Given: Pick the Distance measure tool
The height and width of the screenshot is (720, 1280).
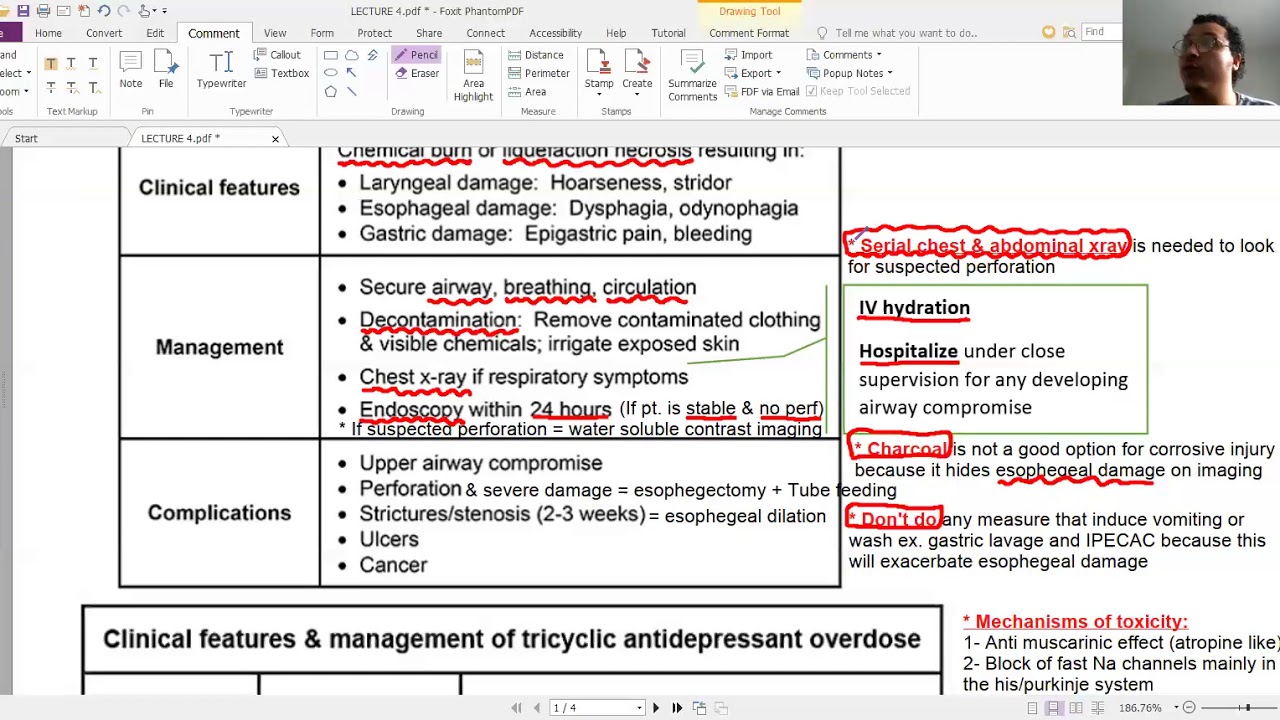Looking at the screenshot, I should point(536,55).
